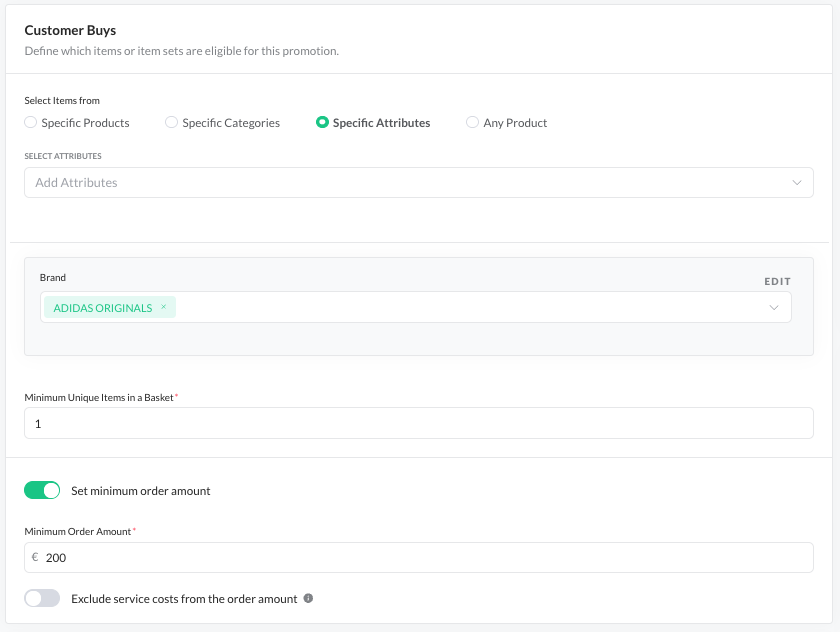Screen dimensions: 840x632
Task: Click the SELECT ATTRIBUTES label
Action: click(63, 156)
